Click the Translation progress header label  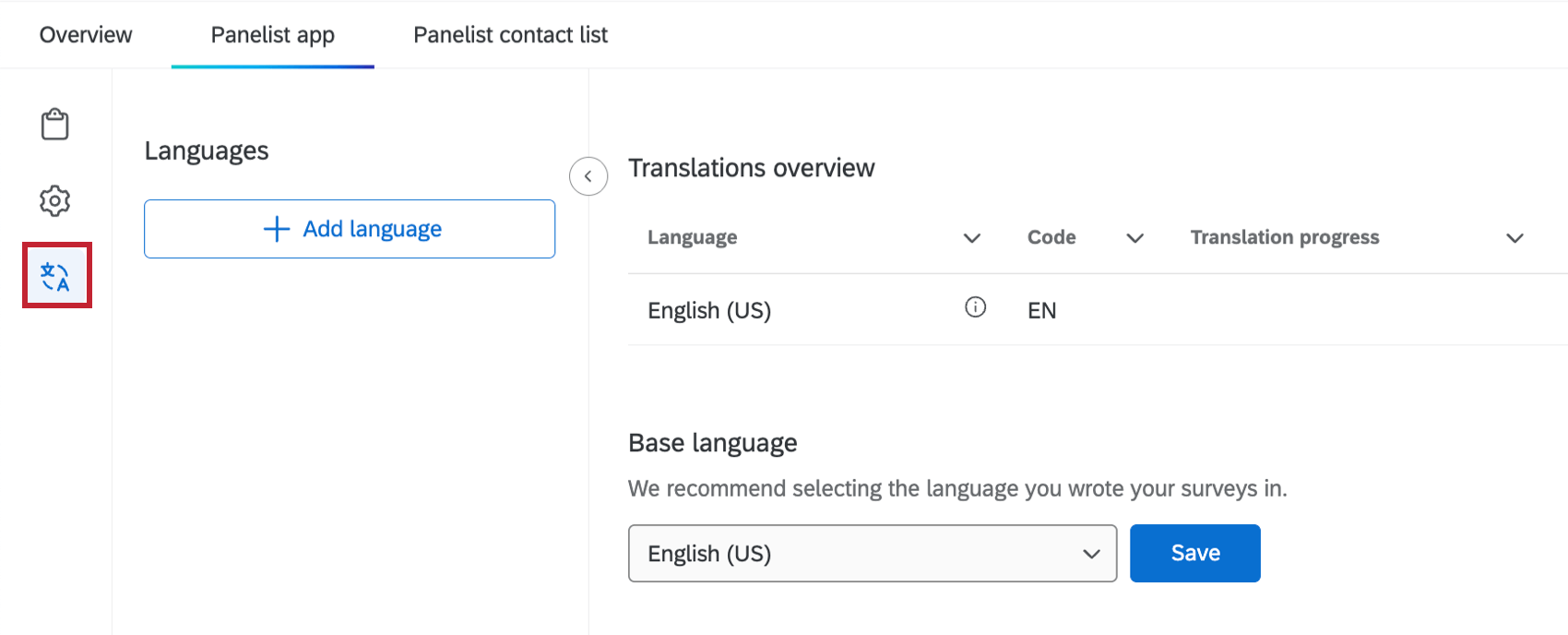click(x=1284, y=237)
